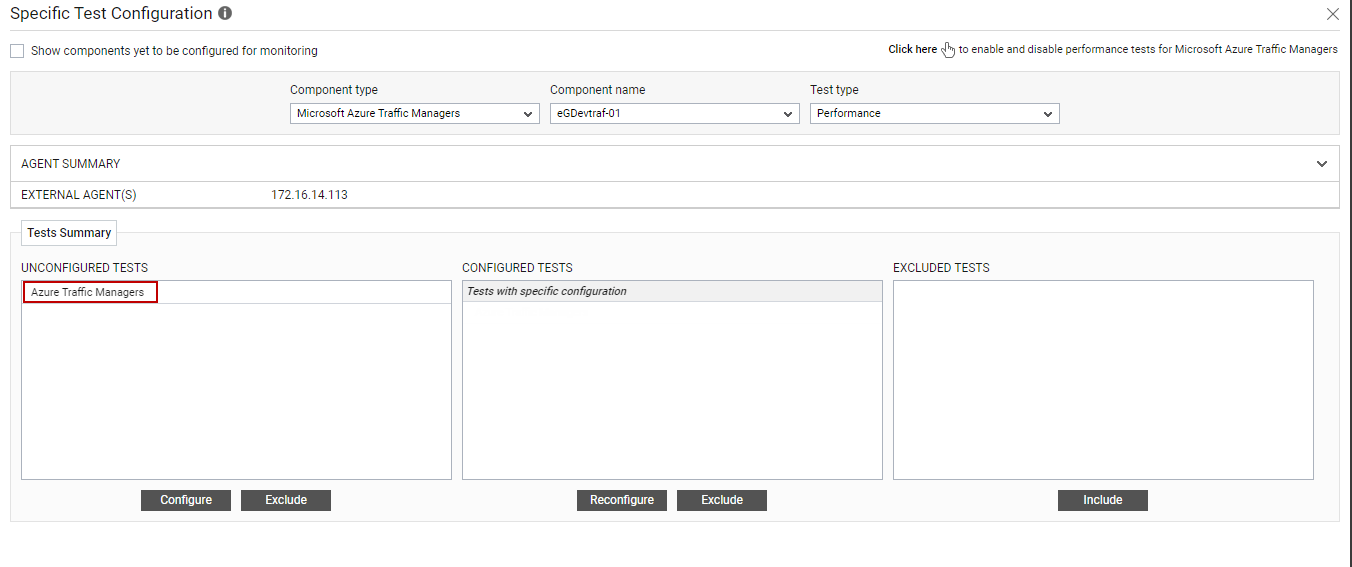Tick Show components yet to be configured checkbox

[x=17, y=50]
